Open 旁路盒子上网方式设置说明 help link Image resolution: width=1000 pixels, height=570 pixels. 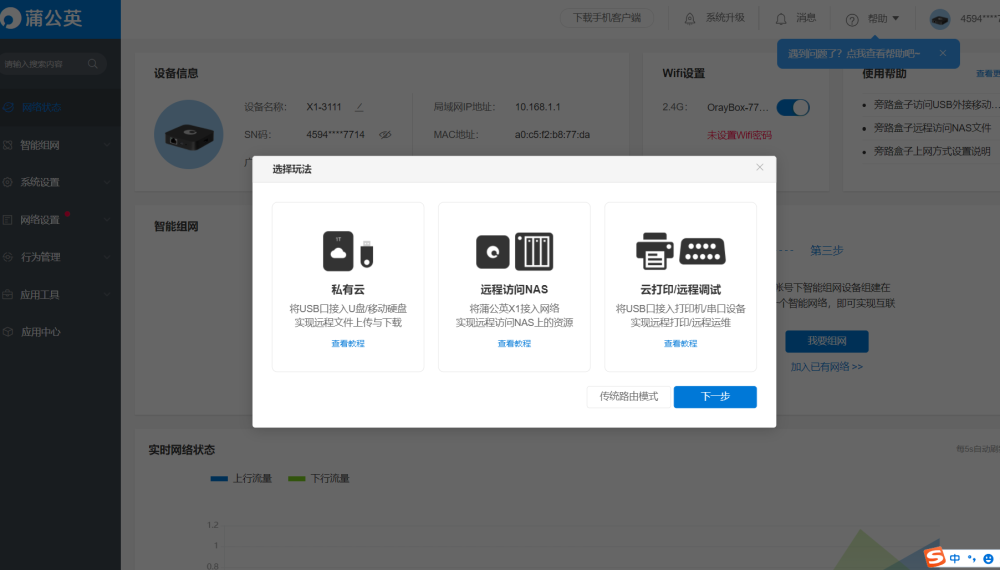(x=932, y=151)
